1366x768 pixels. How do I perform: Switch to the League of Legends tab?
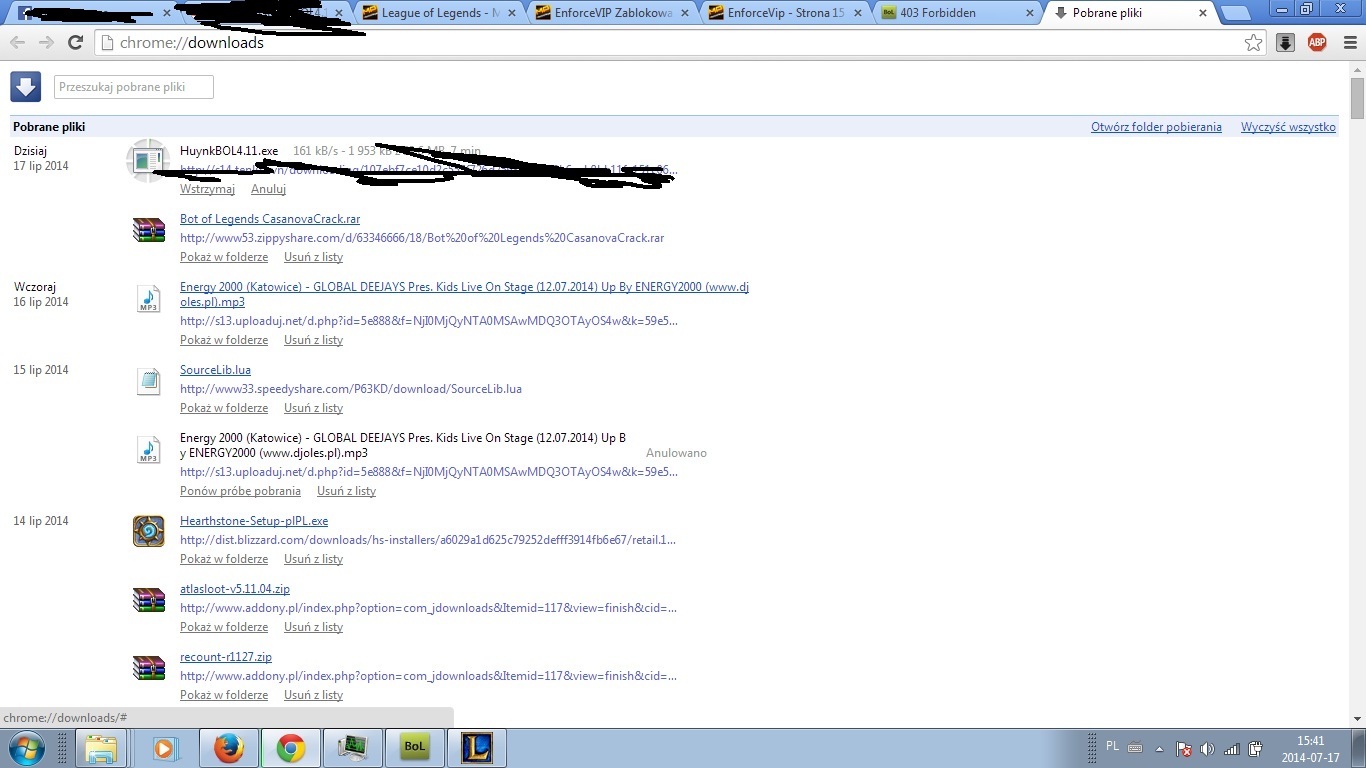pyautogui.click(x=438, y=13)
